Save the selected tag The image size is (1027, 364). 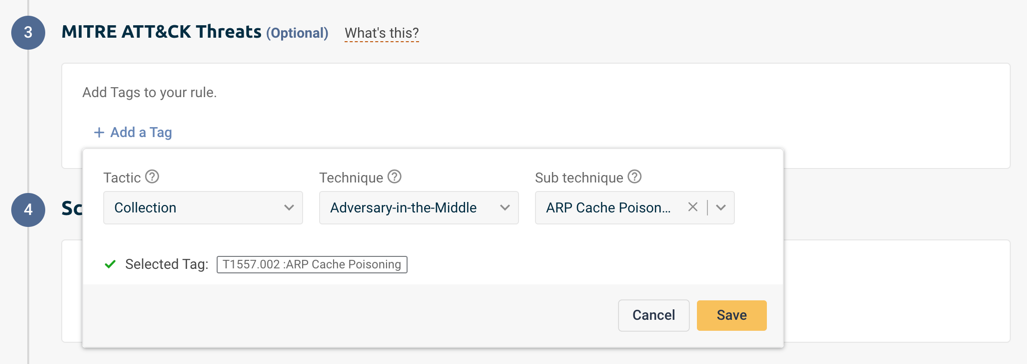pyautogui.click(x=732, y=315)
